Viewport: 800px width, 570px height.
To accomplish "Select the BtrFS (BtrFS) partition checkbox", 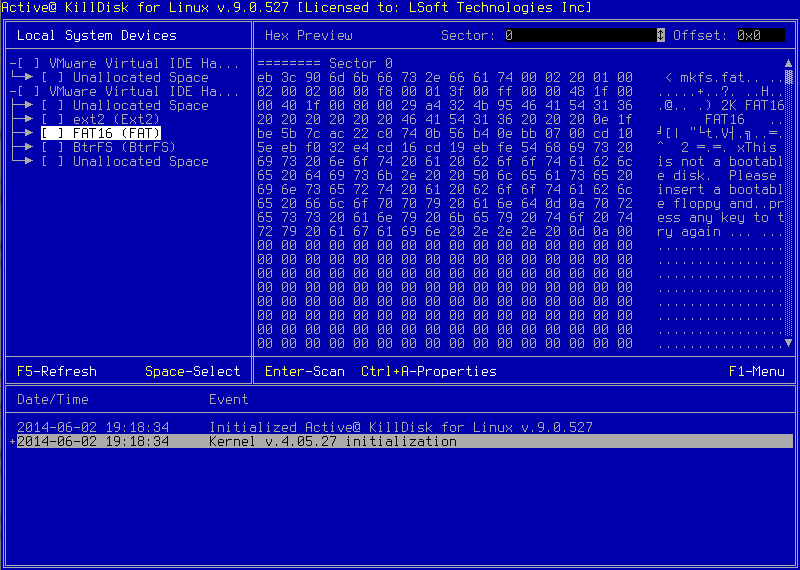I will click(52, 147).
